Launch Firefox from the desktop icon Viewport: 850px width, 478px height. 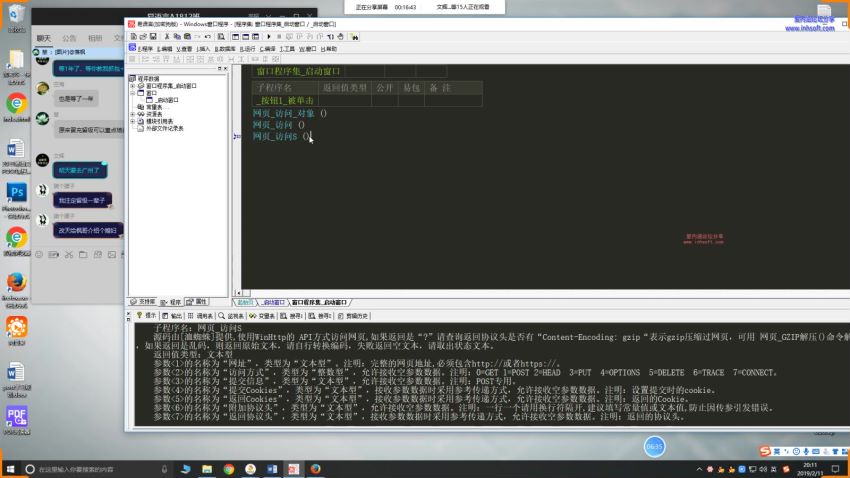(x=16, y=281)
